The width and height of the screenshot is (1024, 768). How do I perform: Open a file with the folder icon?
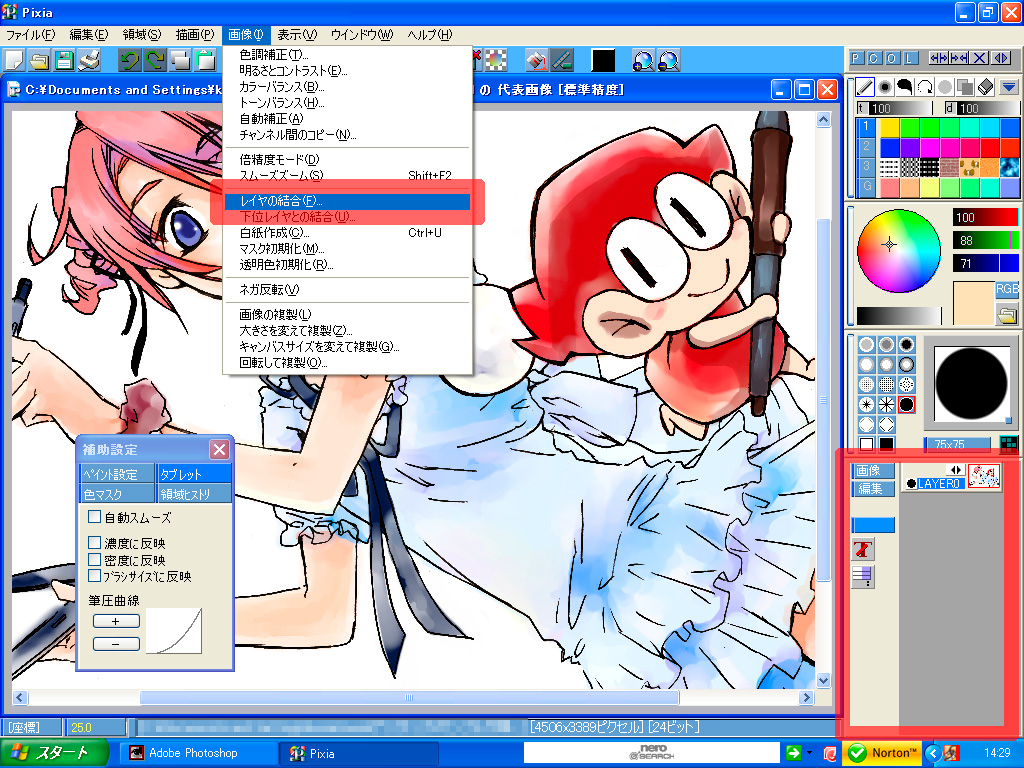pos(39,61)
